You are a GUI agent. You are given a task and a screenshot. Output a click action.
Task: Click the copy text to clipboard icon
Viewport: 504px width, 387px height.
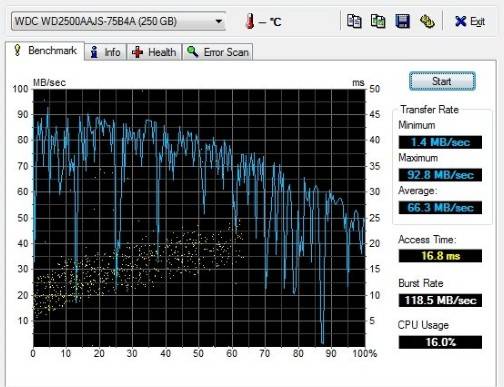click(354, 21)
